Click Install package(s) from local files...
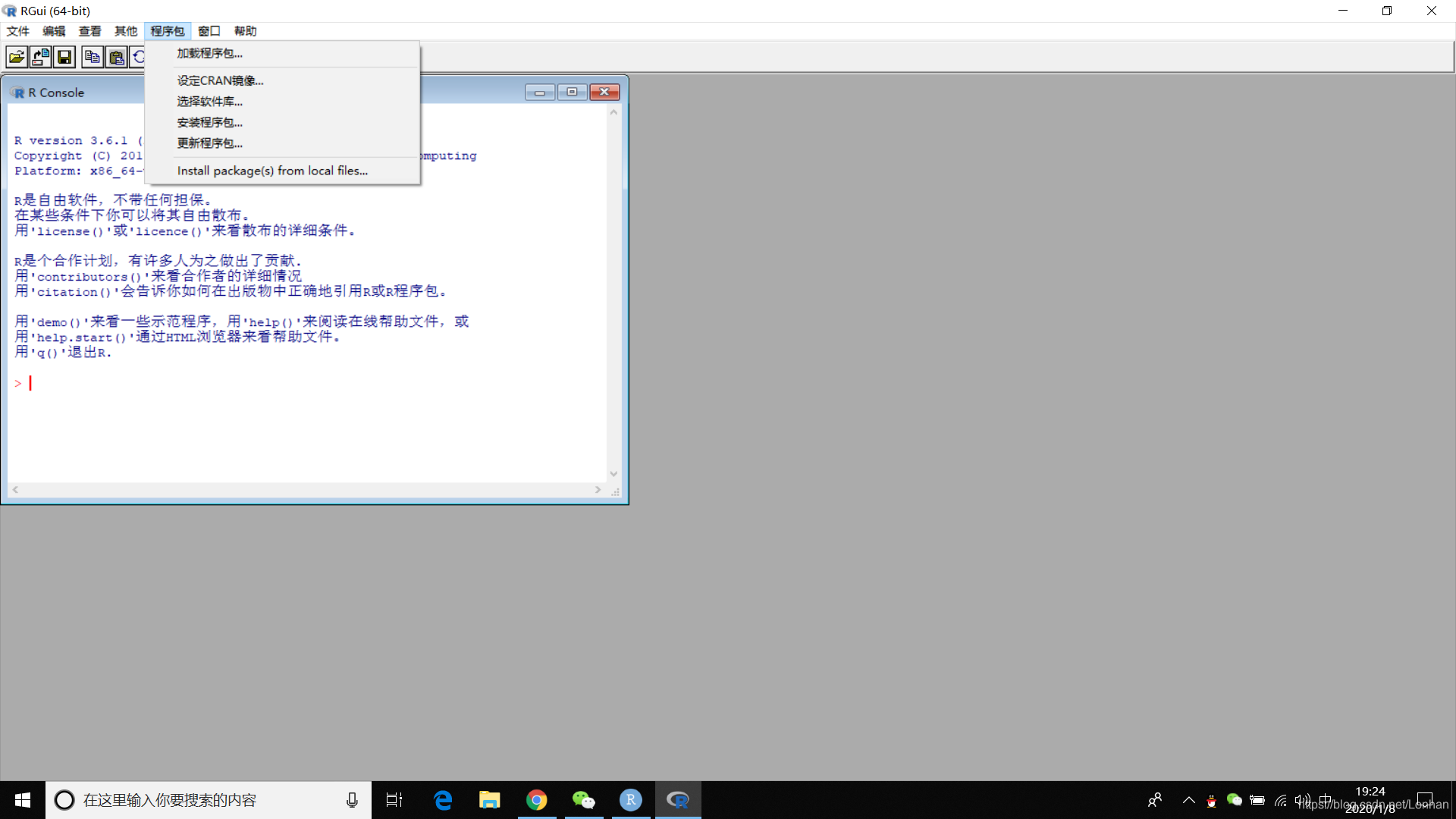1456x819 pixels. 272,171
